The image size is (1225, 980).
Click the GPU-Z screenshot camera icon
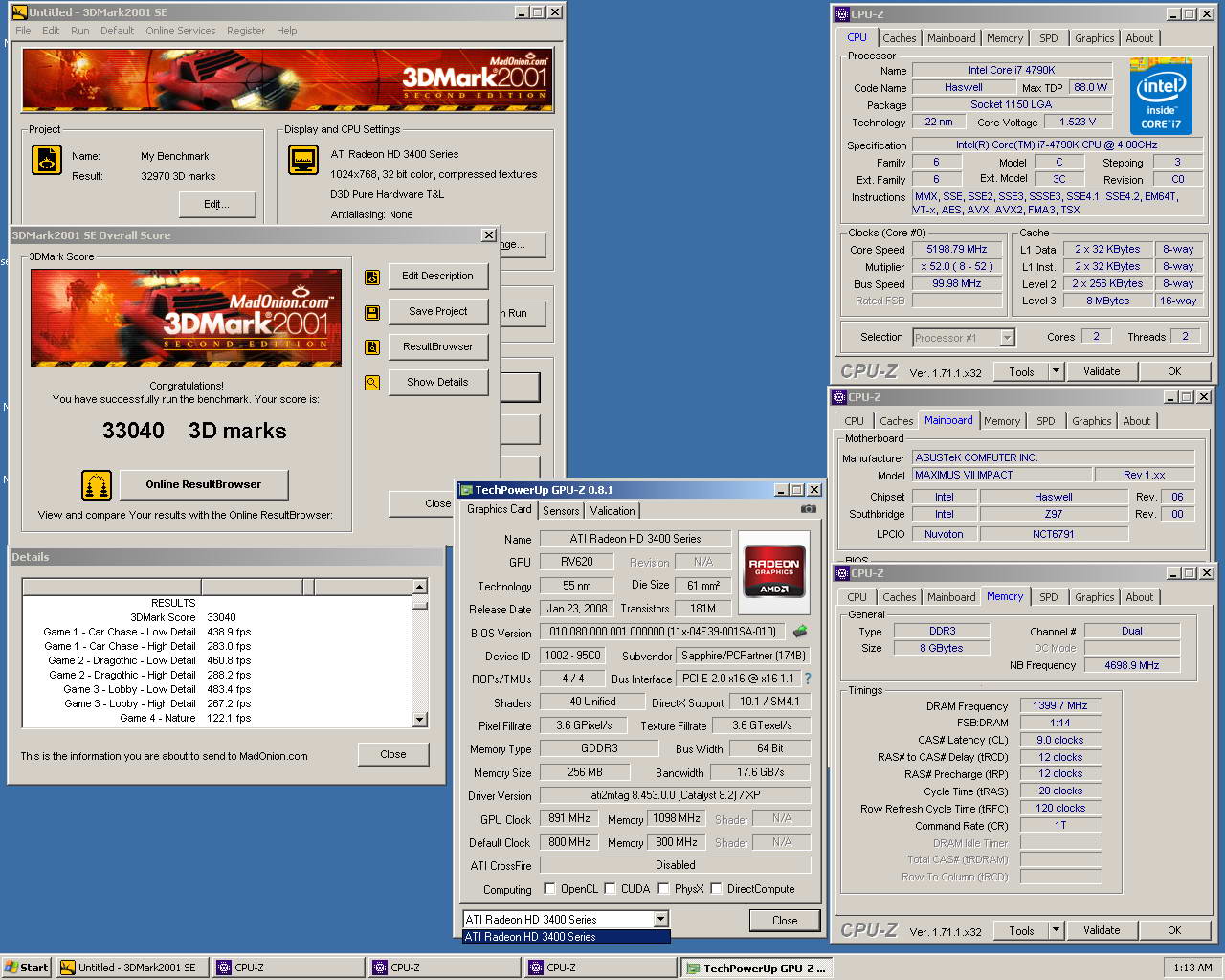[809, 509]
